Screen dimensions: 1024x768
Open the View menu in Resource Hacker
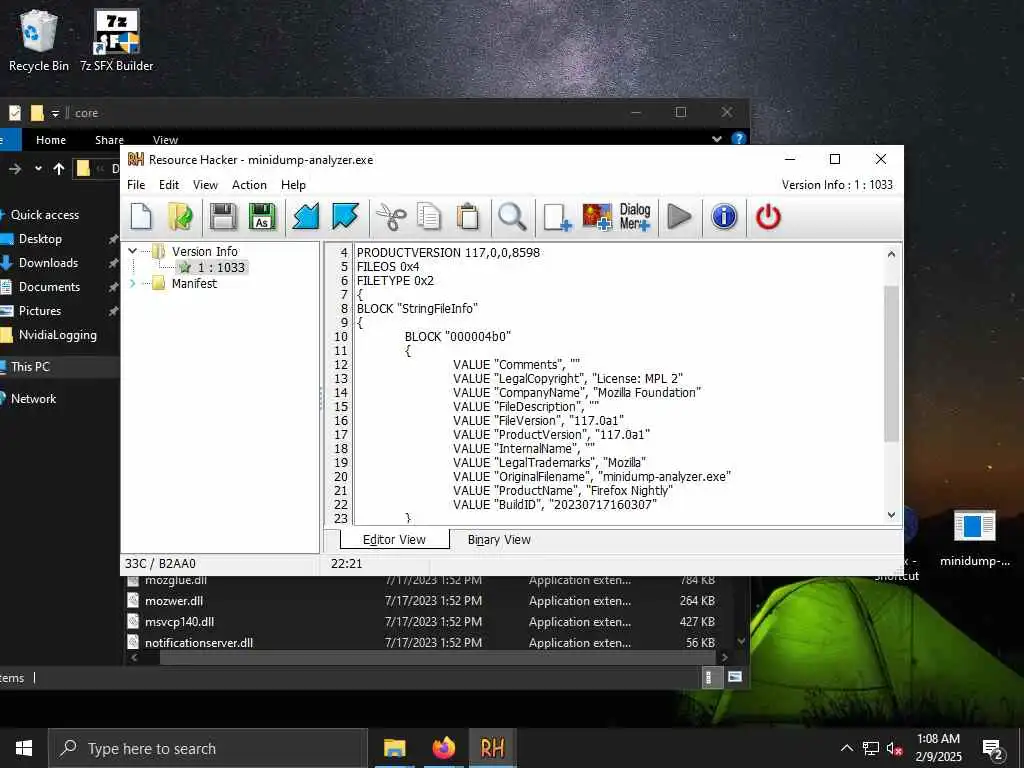click(x=205, y=185)
